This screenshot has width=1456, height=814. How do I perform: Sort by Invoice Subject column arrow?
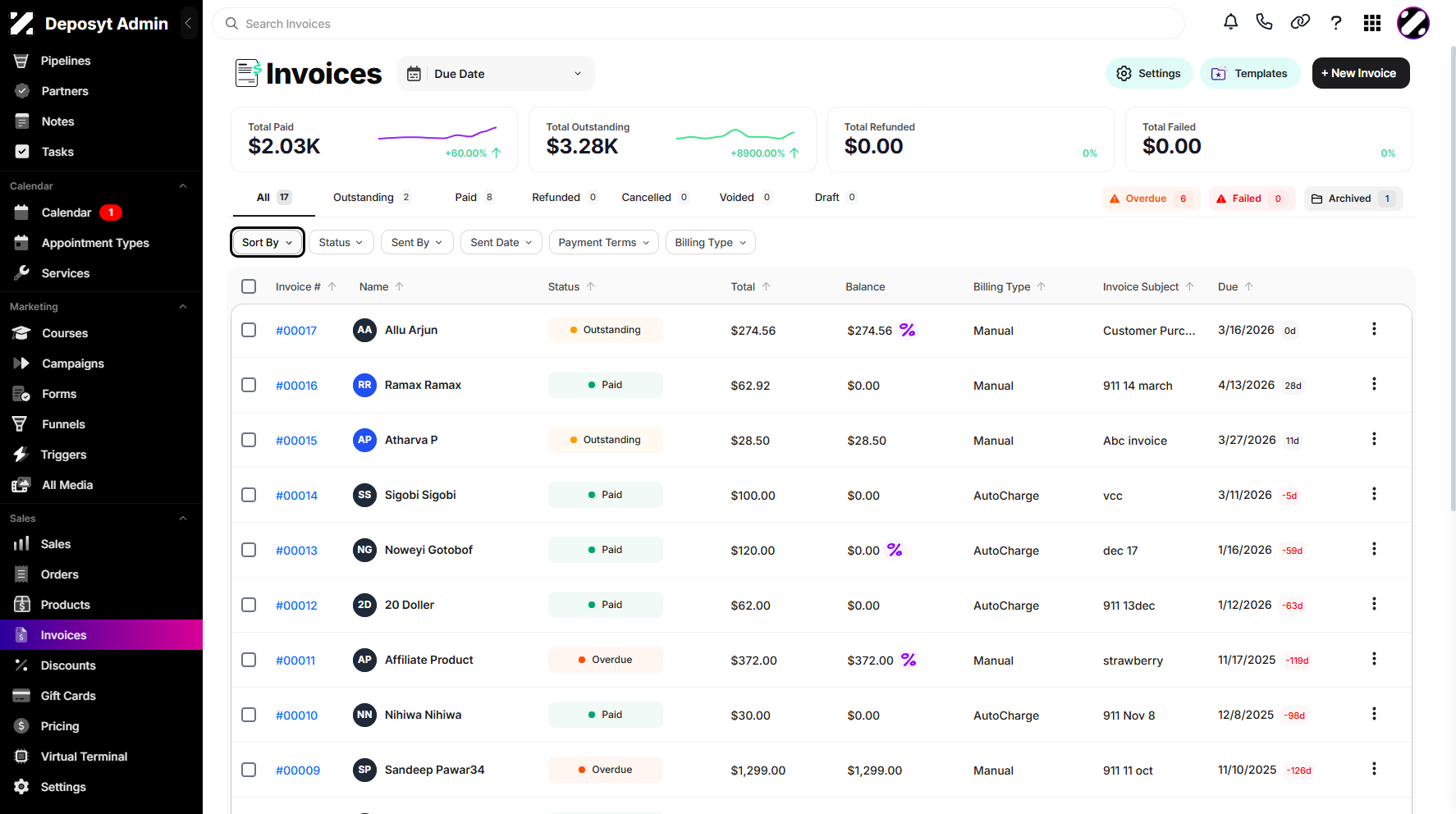pyautogui.click(x=1190, y=286)
